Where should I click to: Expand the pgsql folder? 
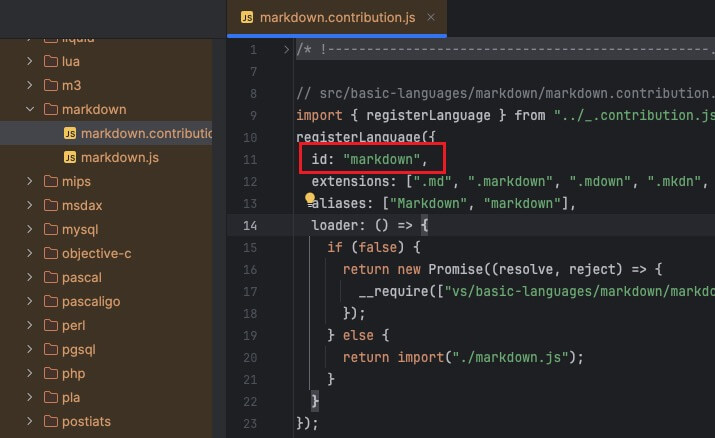30,349
